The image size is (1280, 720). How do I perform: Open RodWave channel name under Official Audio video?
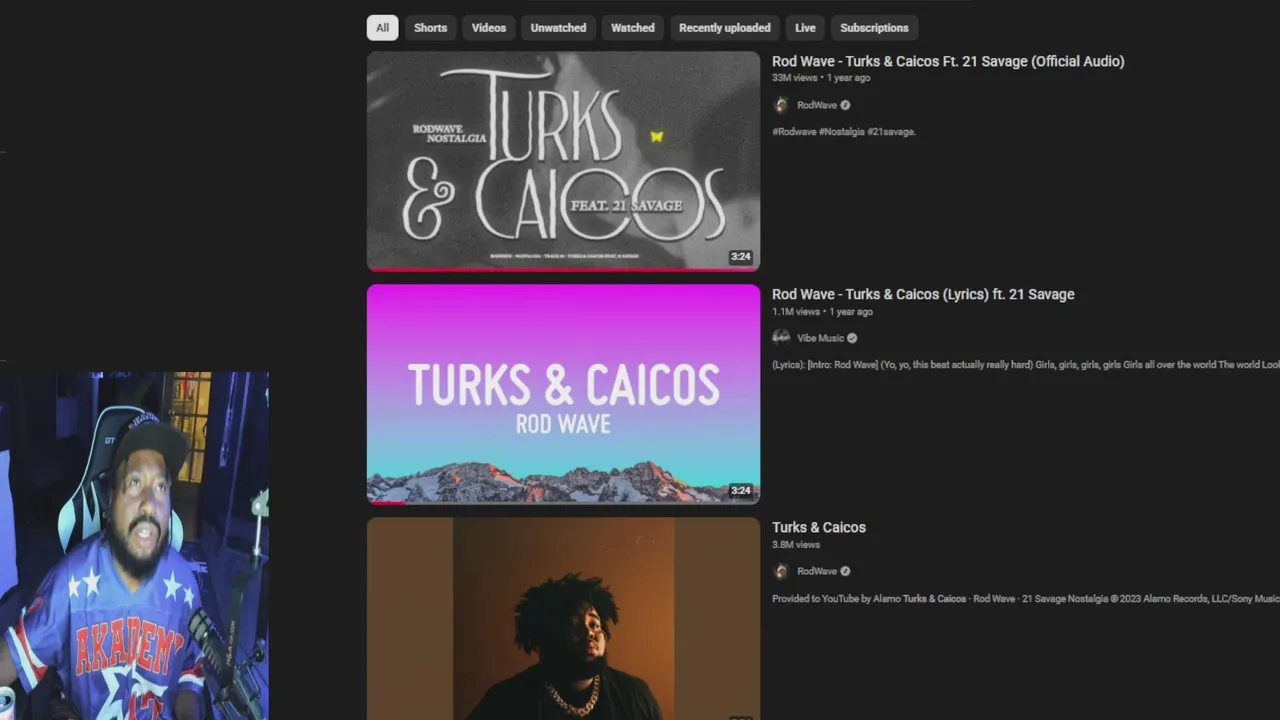point(817,105)
